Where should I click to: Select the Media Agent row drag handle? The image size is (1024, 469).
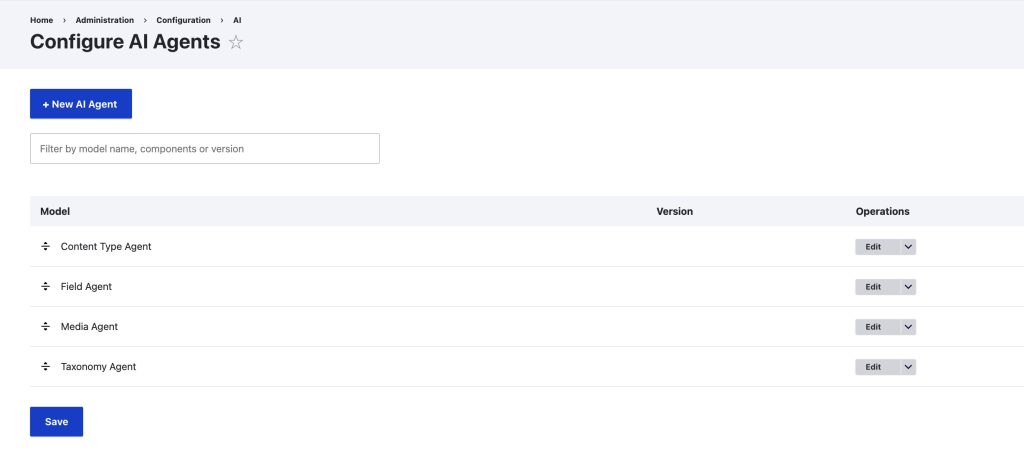pyautogui.click(x=46, y=327)
